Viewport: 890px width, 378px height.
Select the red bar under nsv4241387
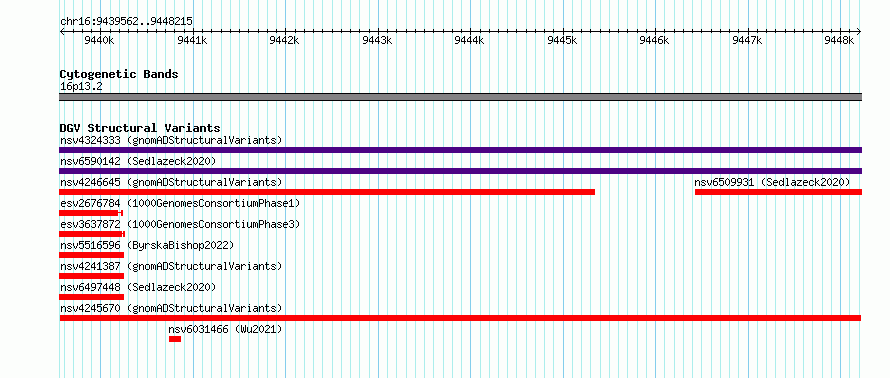pyautogui.click(x=91, y=276)
